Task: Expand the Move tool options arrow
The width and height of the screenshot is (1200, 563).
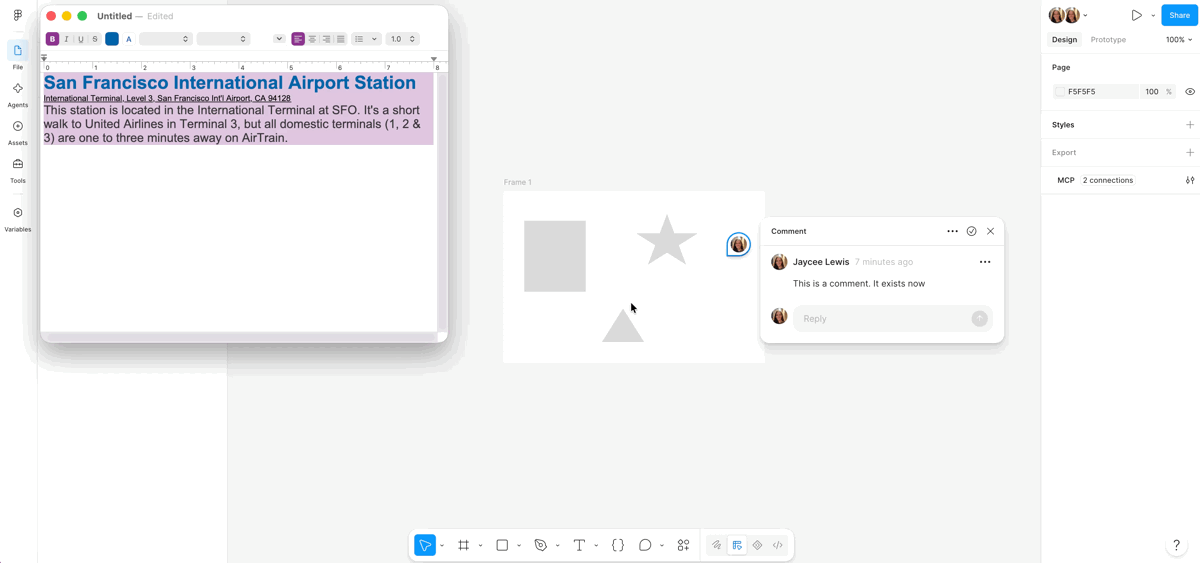Action: coord(442,546)
